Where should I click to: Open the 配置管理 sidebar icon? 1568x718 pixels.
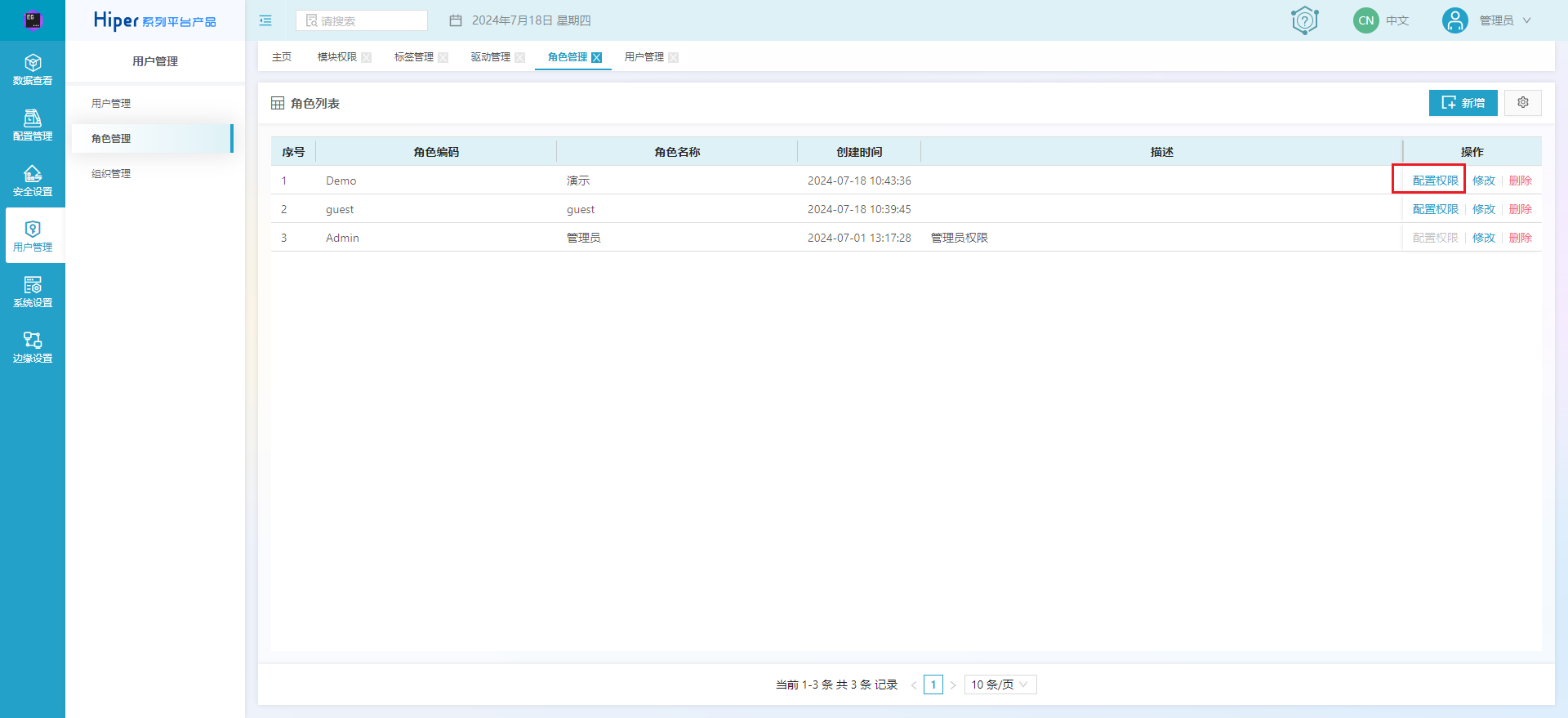pos(33,125)
